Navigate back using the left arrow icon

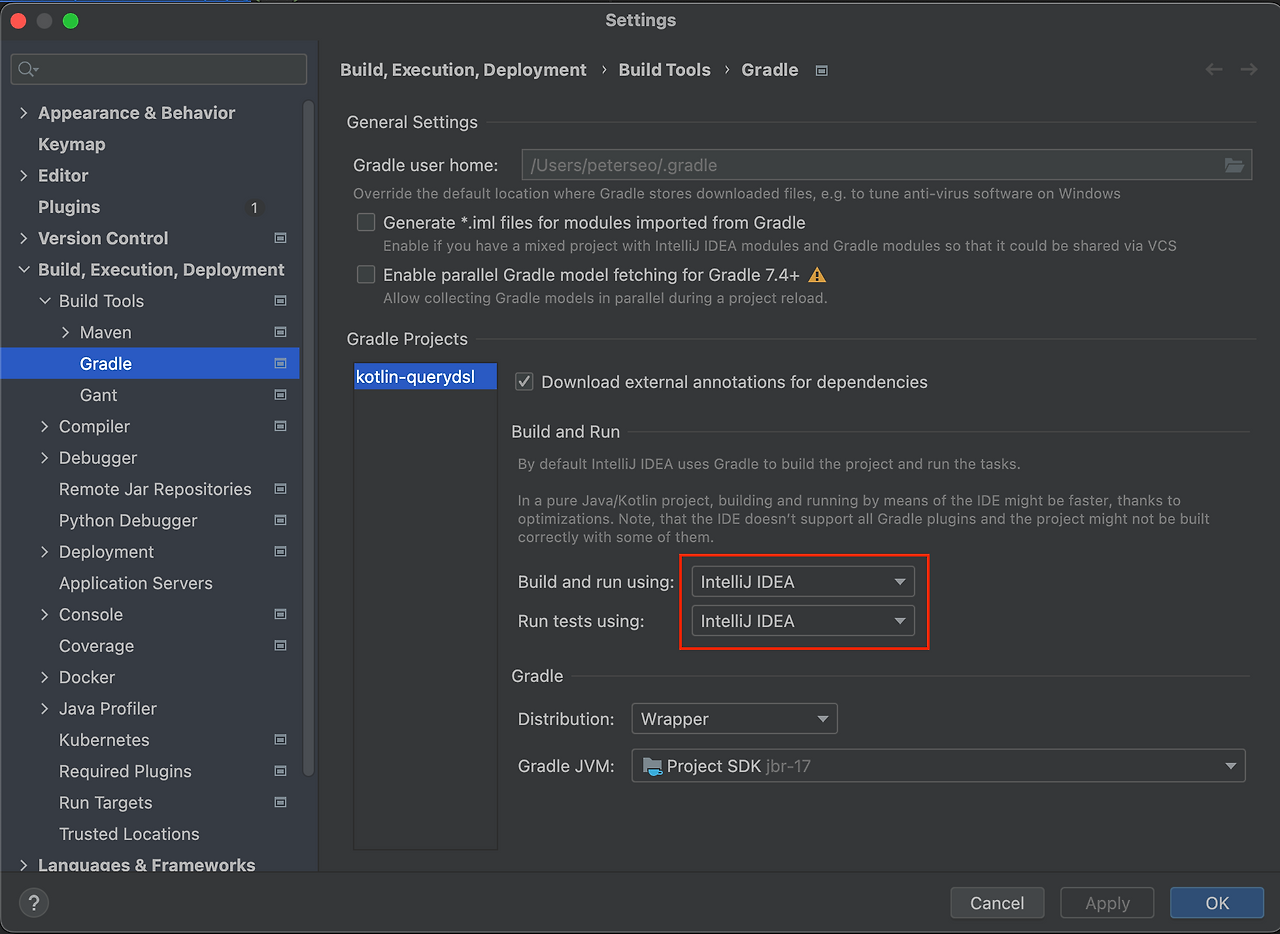click(x=1213, y=69)
